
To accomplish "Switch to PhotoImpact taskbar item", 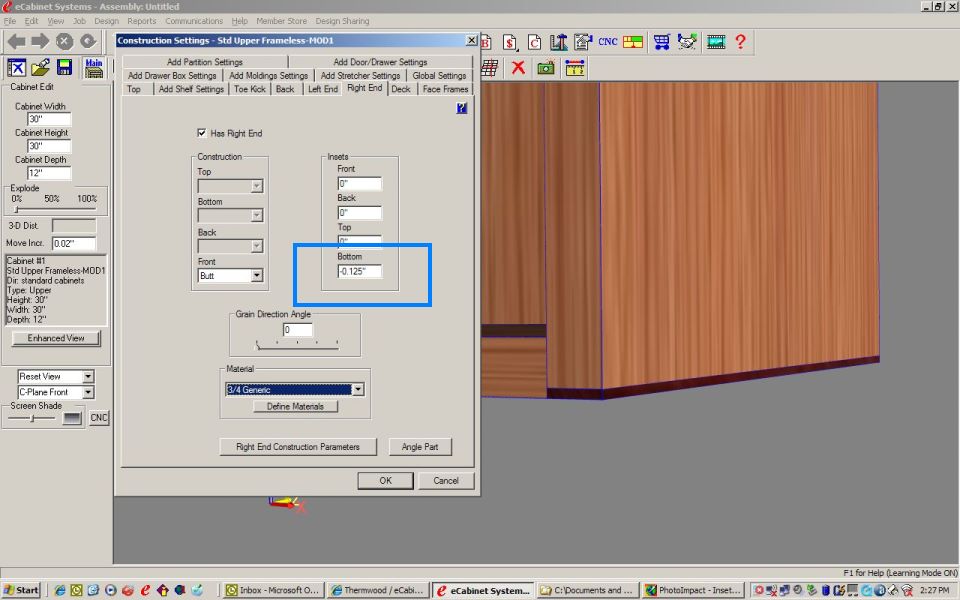I will 692,590.
